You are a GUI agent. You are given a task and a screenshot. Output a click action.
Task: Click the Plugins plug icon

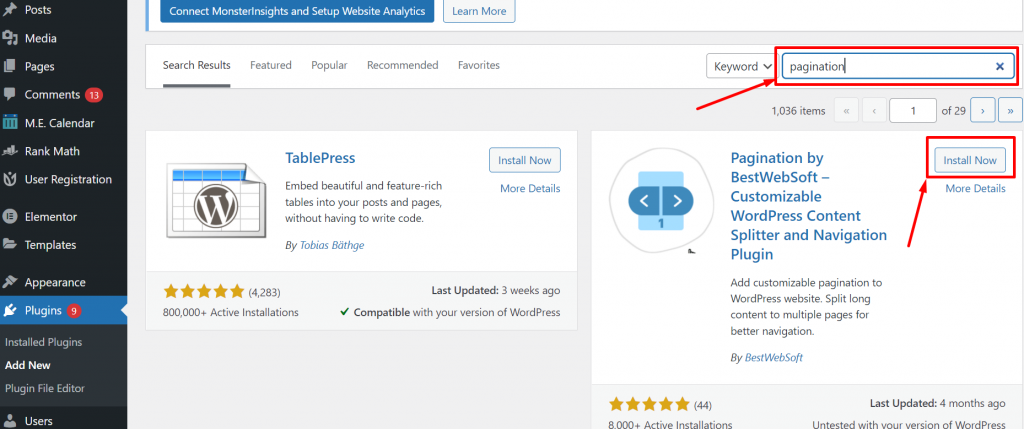click(10, 311)
